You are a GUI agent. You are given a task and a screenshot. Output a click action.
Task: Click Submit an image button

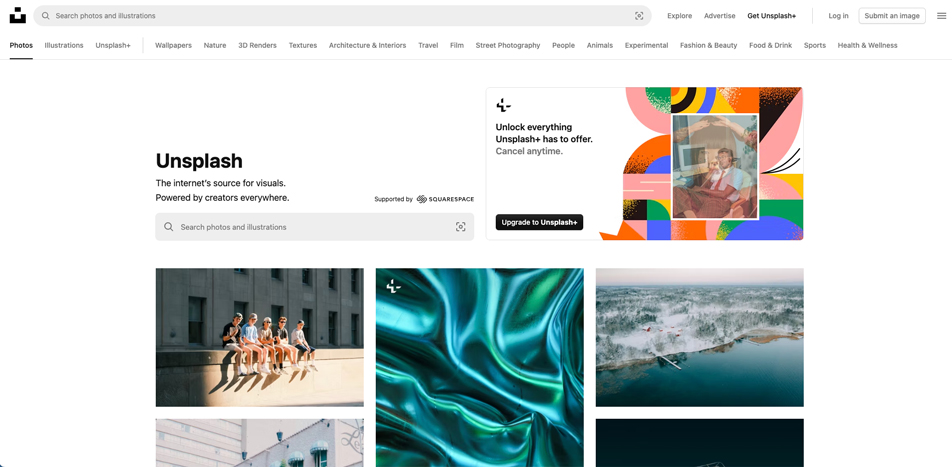[x=892, y=16]
